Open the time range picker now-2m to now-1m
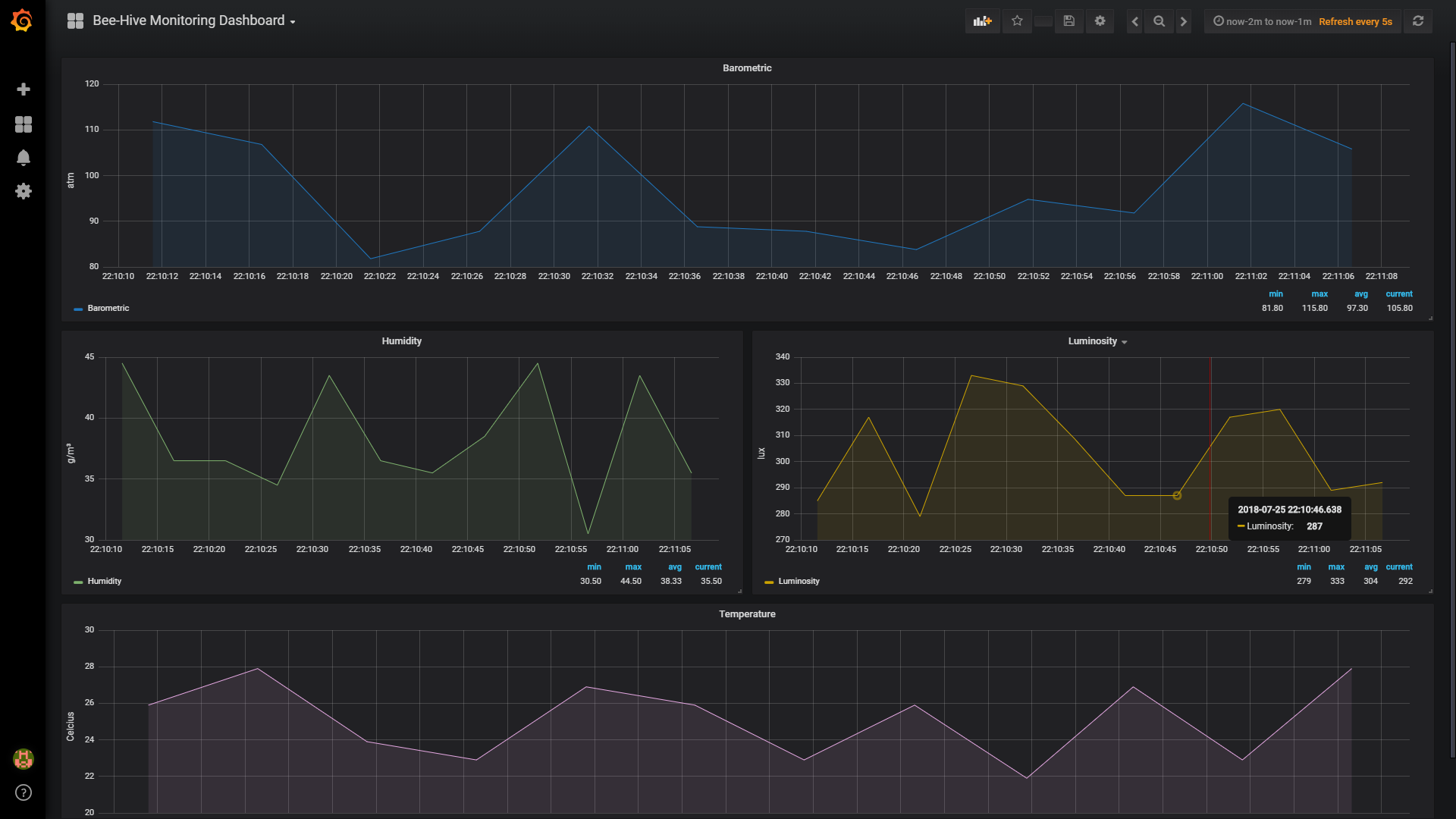The image size is (1456, 819). tap(1262, 21)
